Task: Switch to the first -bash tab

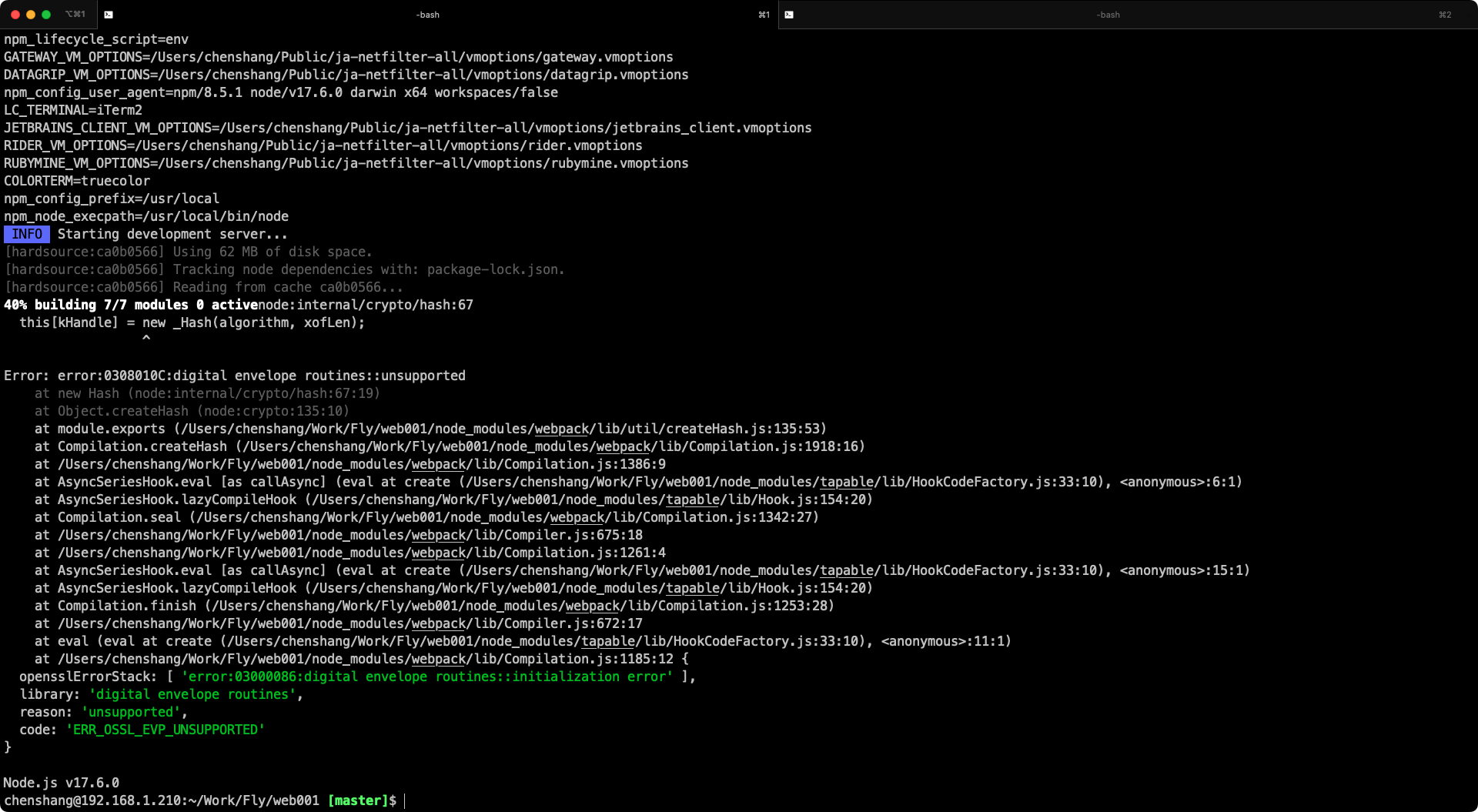Action: coord(427,15)
